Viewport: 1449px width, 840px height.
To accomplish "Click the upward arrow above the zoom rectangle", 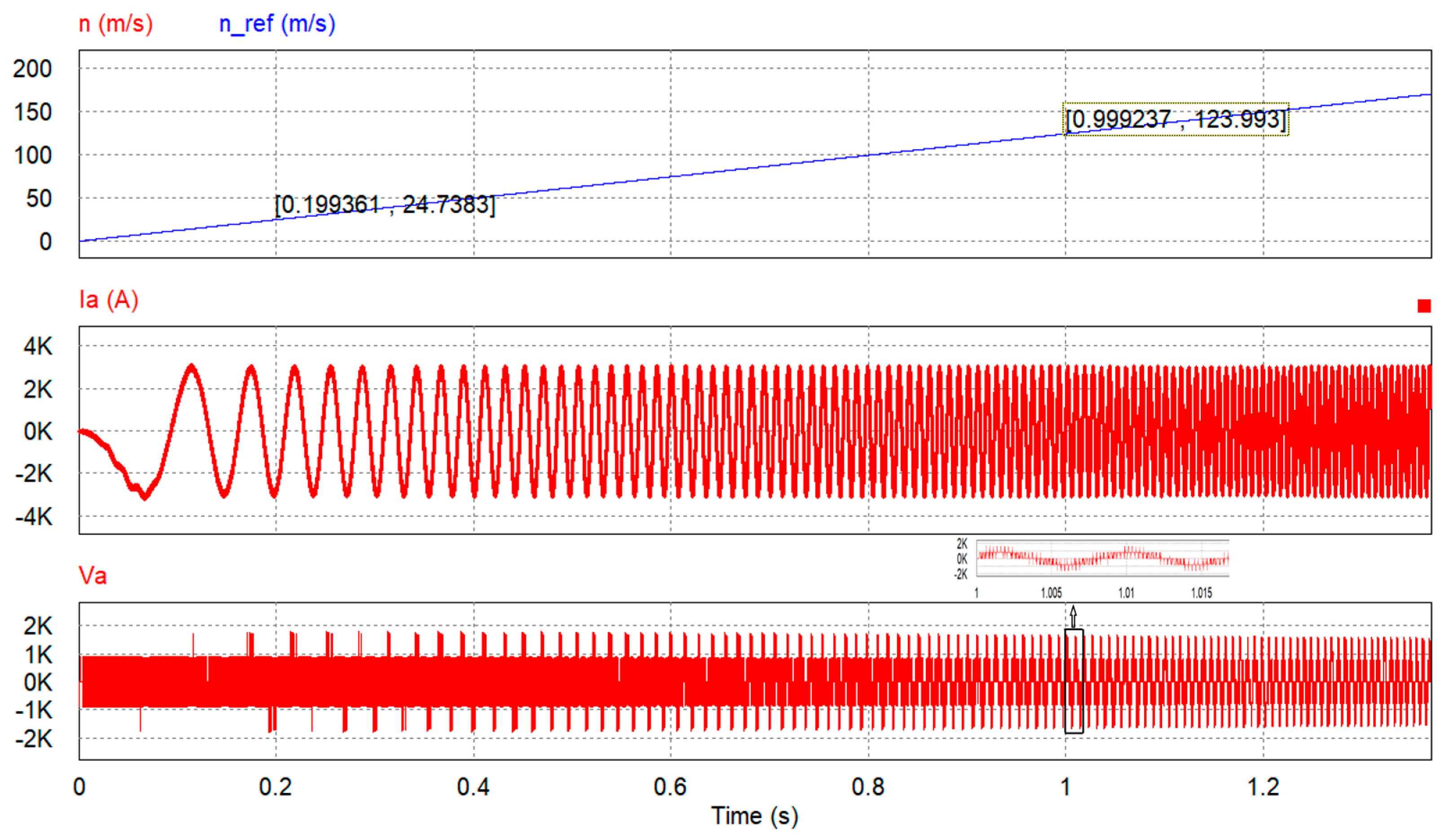I will pos(1073,616).
